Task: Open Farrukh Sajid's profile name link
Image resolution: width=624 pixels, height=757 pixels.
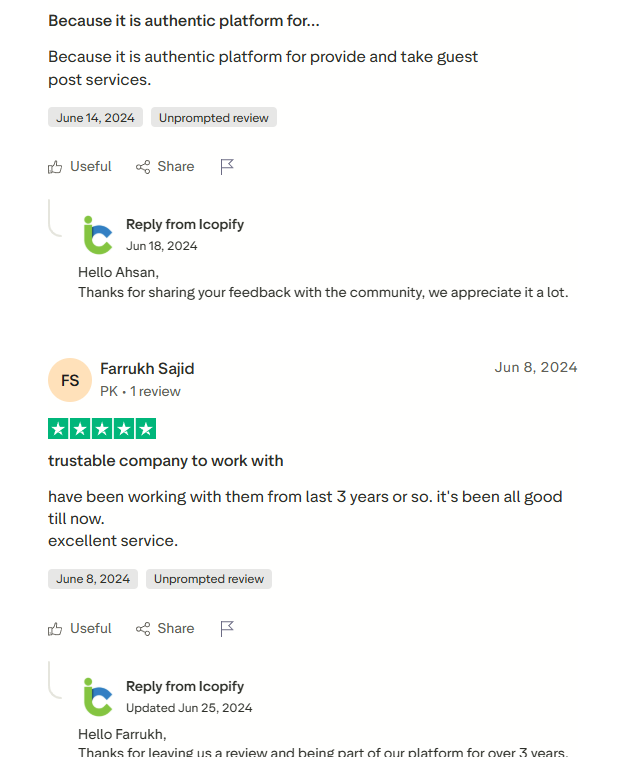Action: [147, 369]
